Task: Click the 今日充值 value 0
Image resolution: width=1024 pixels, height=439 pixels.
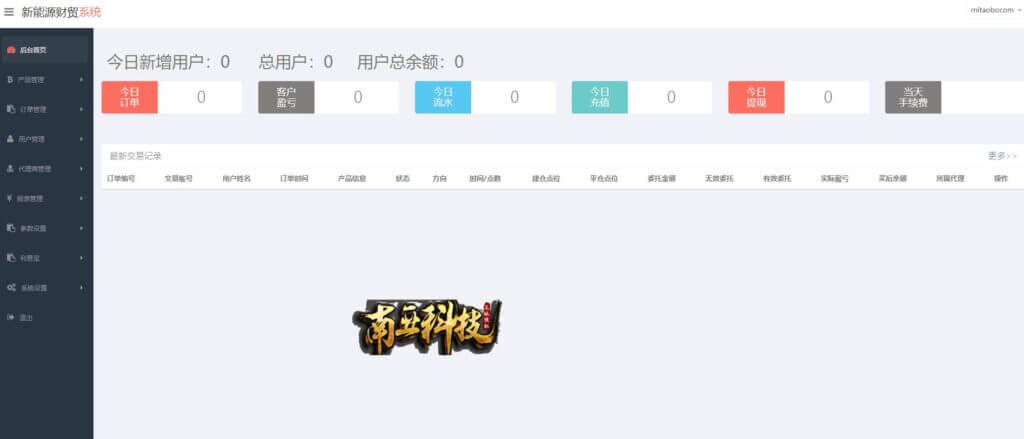Action: pos(671,97)
